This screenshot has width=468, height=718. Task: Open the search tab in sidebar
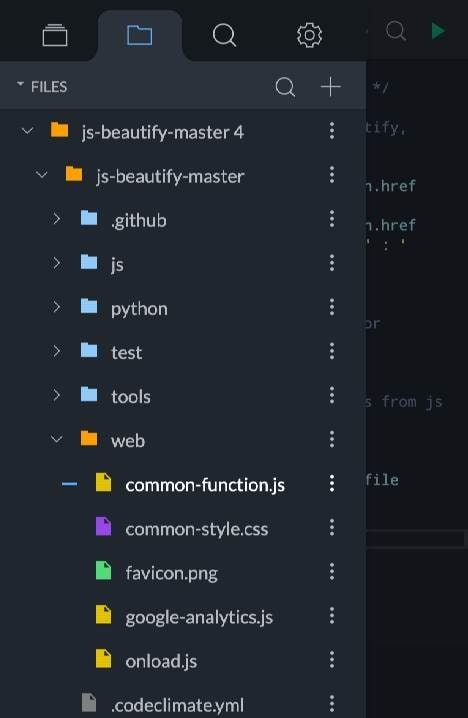(x=224, y=35)
